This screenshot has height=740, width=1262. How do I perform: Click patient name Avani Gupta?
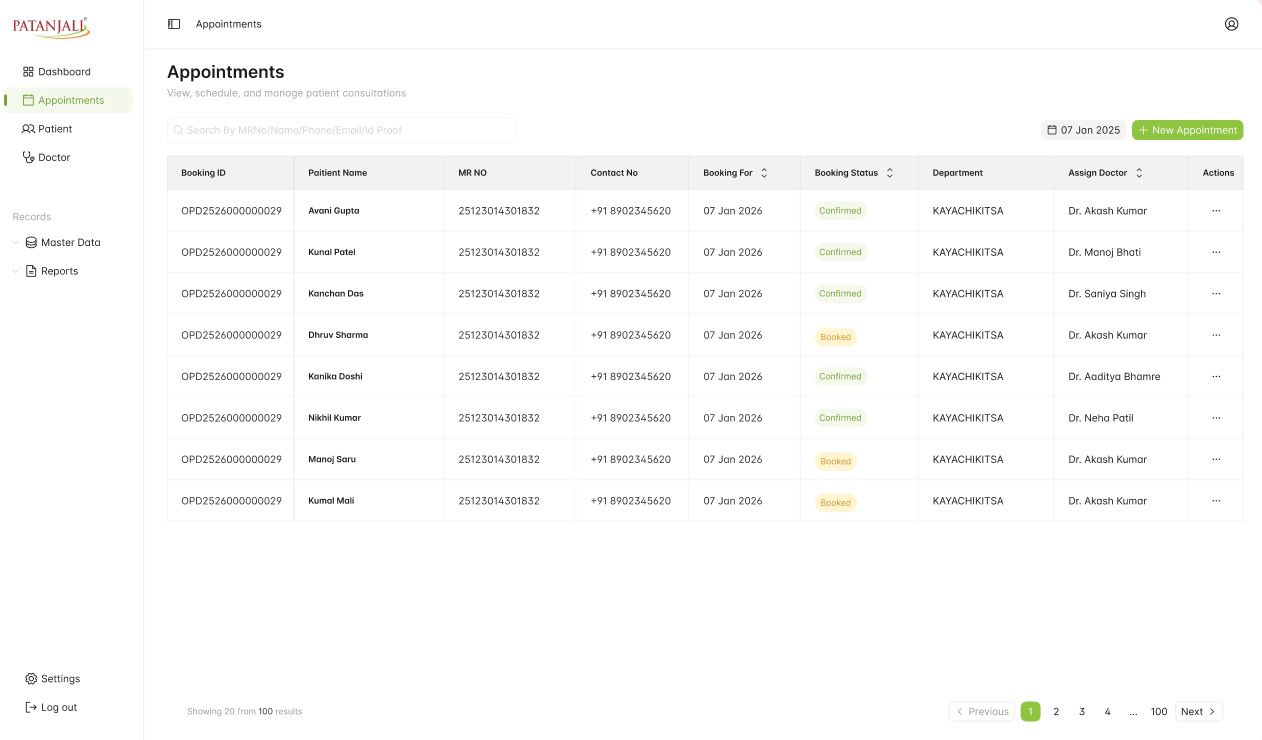334,211
